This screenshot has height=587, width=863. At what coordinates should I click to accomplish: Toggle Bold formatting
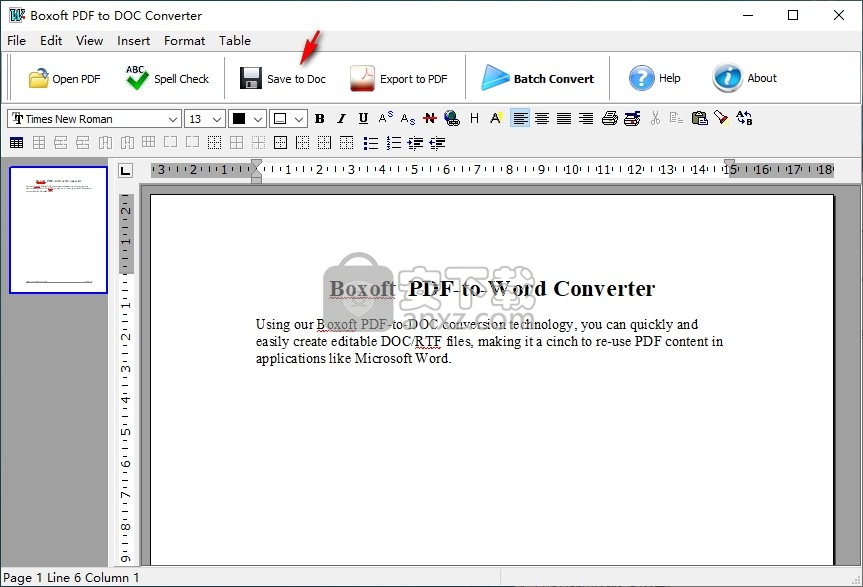319,119
